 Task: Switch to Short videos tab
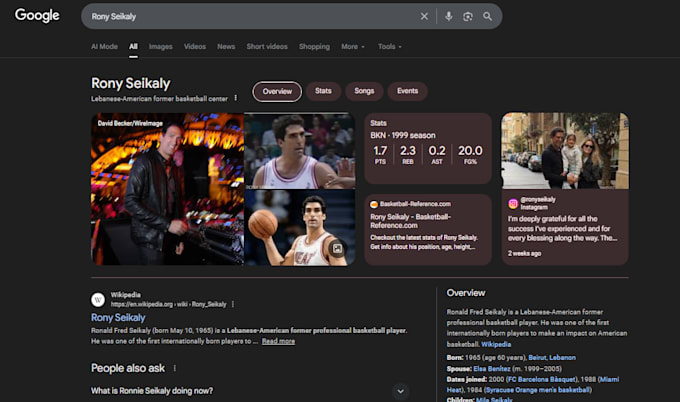click(x=267, y=46)
